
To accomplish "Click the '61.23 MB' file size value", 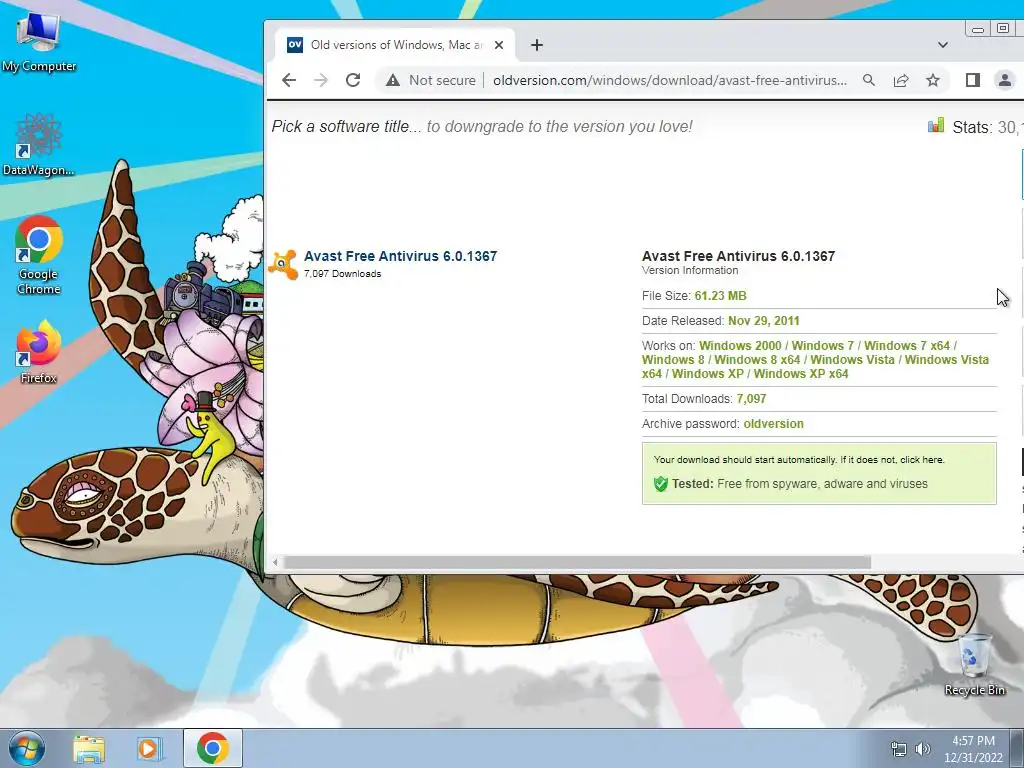I will (720, 296).
